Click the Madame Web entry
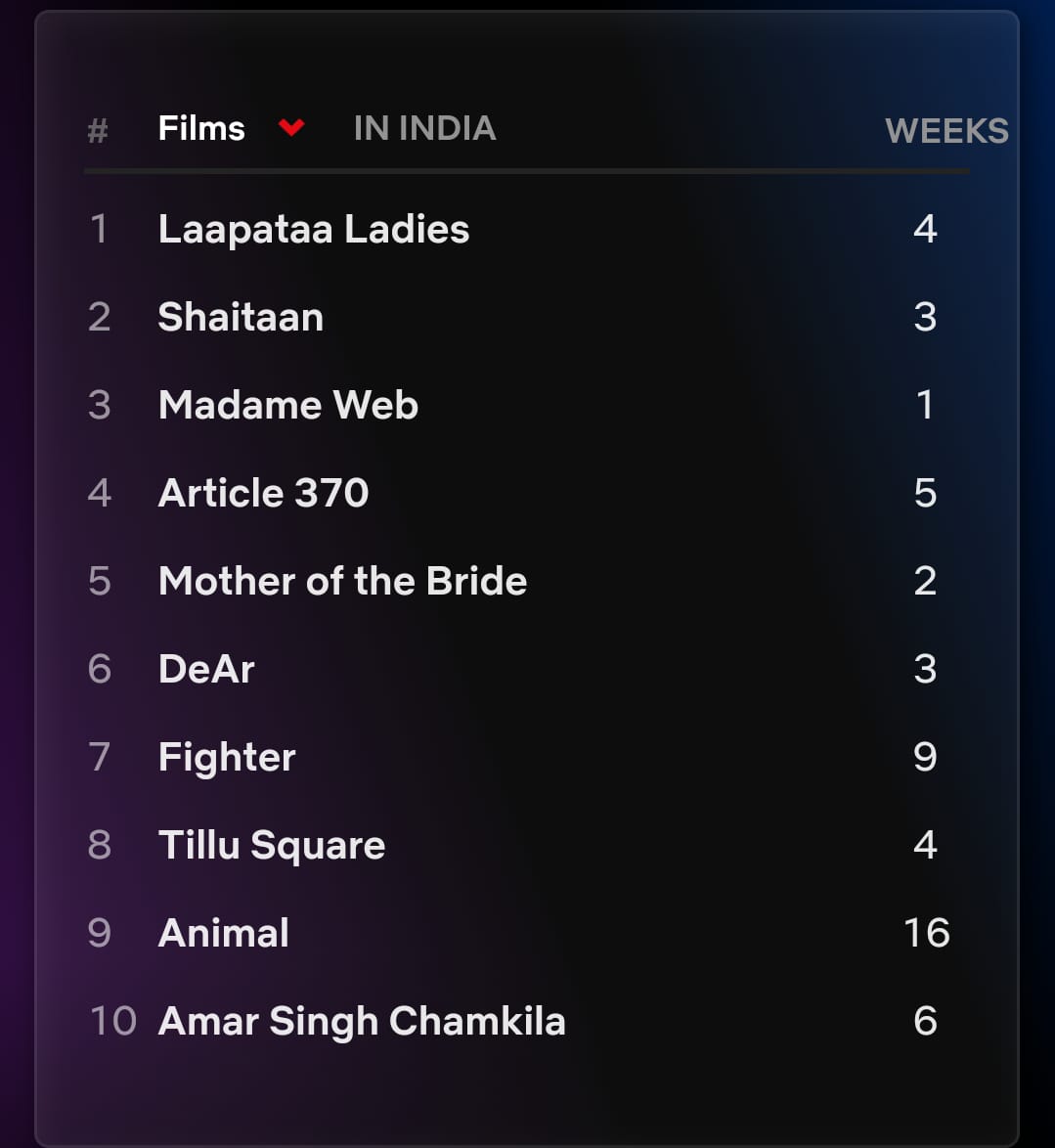The height and width of the screenshot is (1148, 1055). point(286,405)
